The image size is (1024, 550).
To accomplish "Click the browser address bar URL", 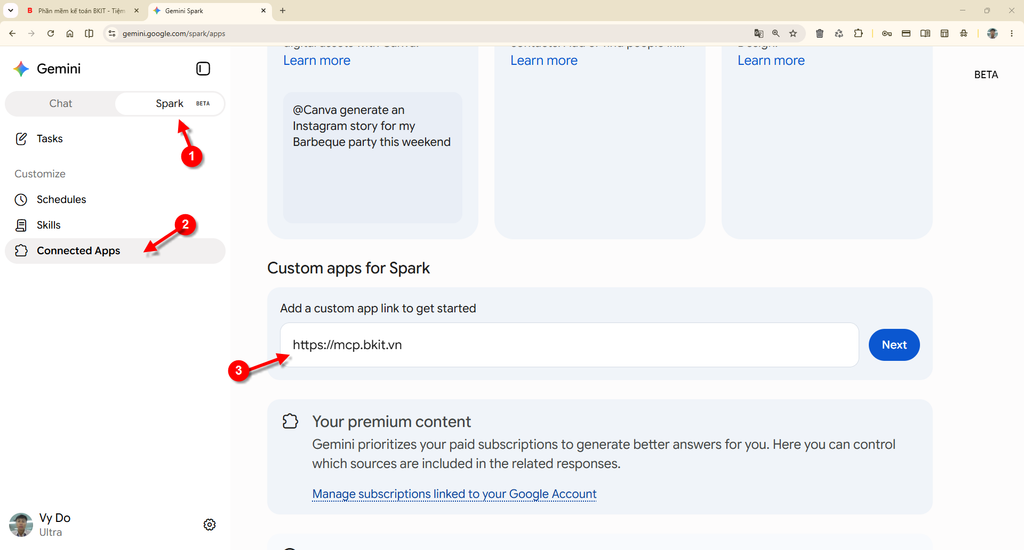I will pos(174,33).
